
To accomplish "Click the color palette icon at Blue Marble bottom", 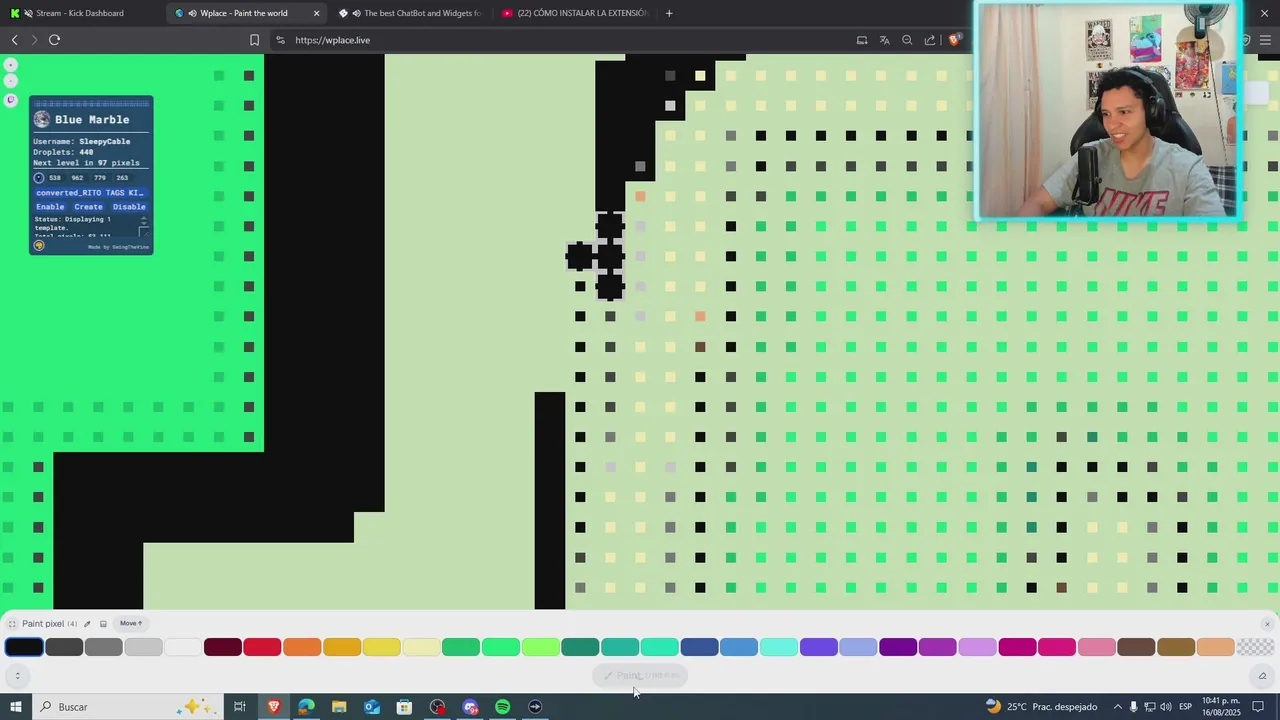I will [x=39, y=246].
